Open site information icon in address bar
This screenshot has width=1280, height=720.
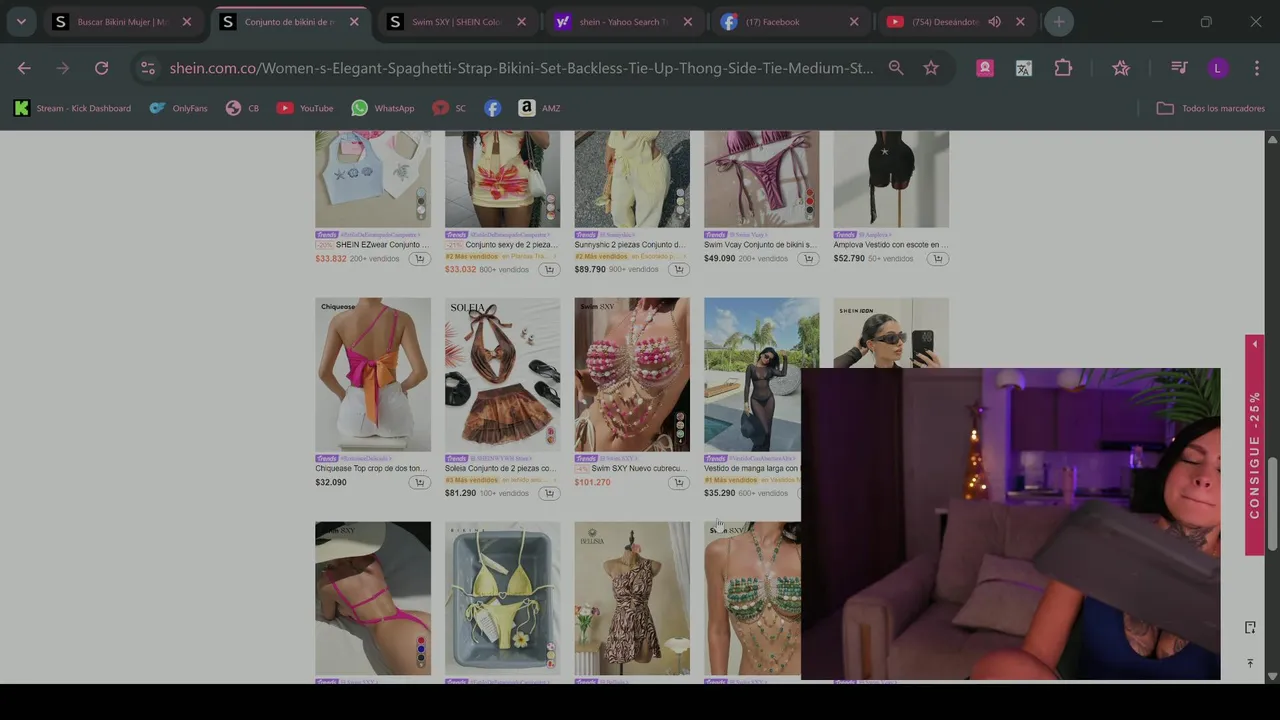148,68
